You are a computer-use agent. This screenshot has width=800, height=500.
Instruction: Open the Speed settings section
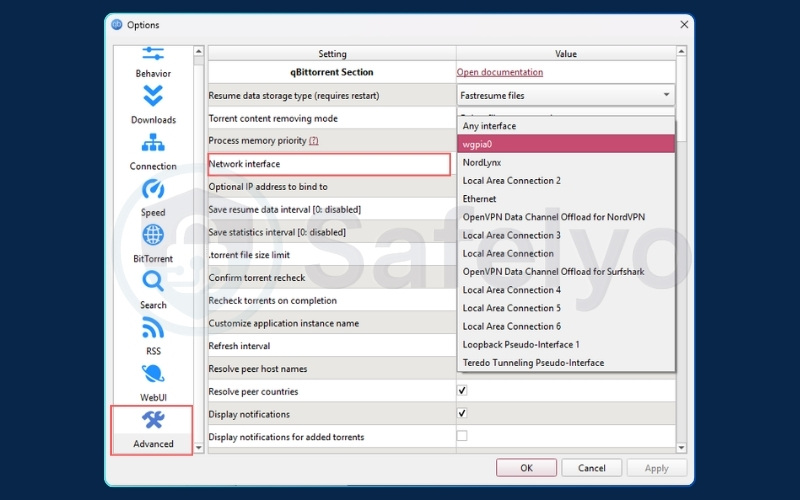153,197
